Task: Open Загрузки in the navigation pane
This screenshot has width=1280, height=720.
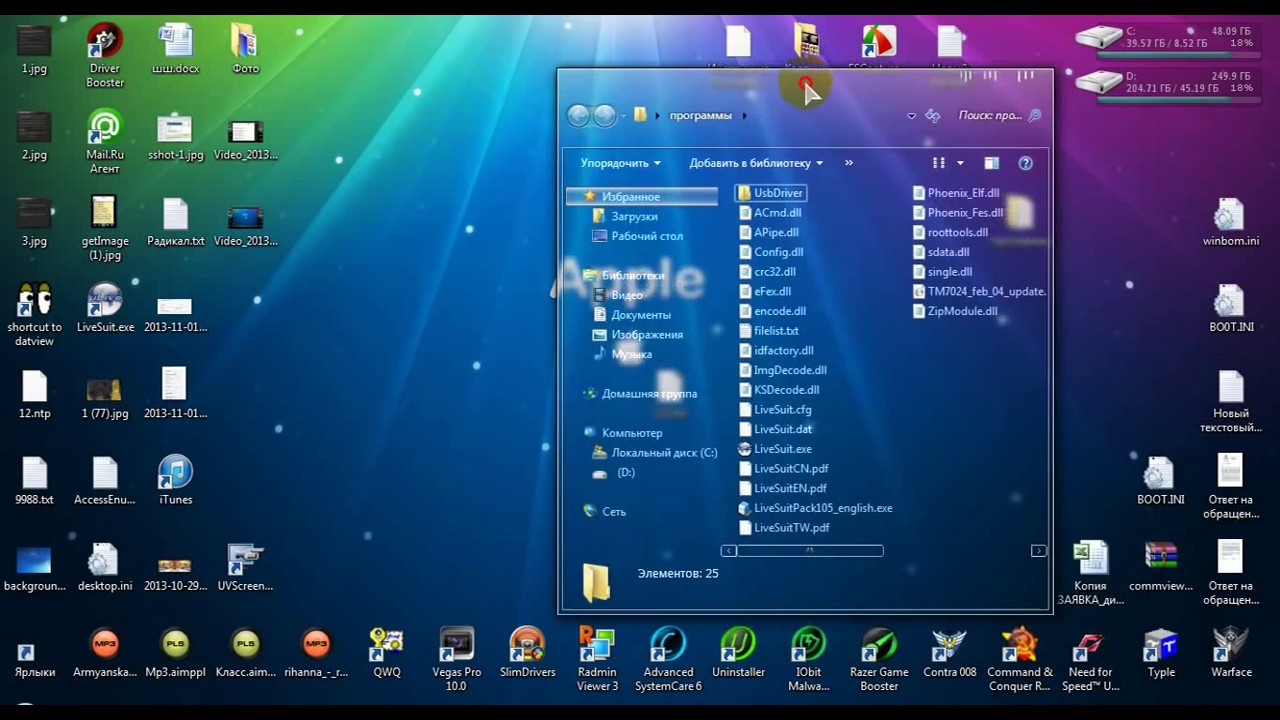Action: pyautogui.click(x=634, y=216)
